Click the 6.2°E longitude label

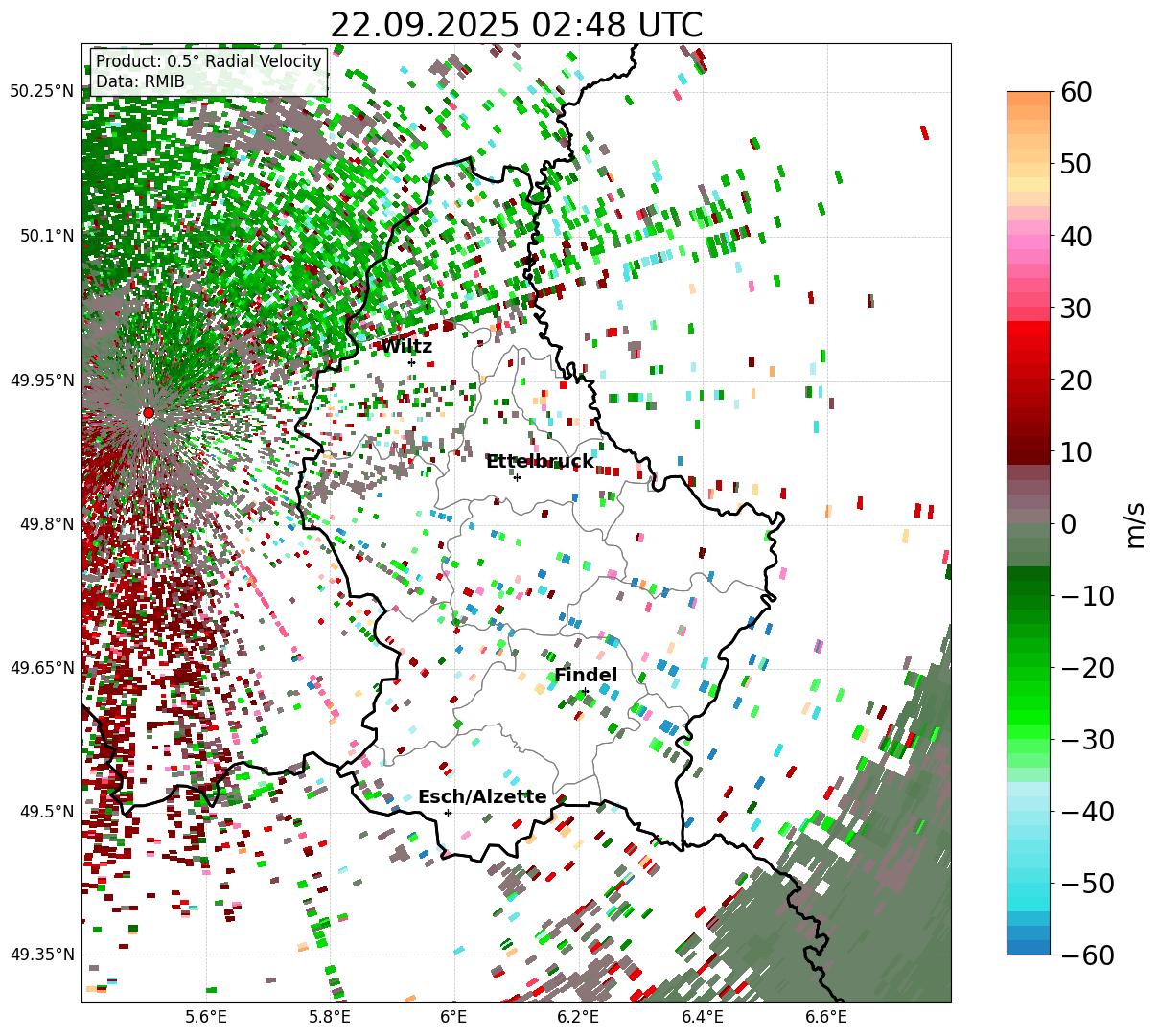578,1017
